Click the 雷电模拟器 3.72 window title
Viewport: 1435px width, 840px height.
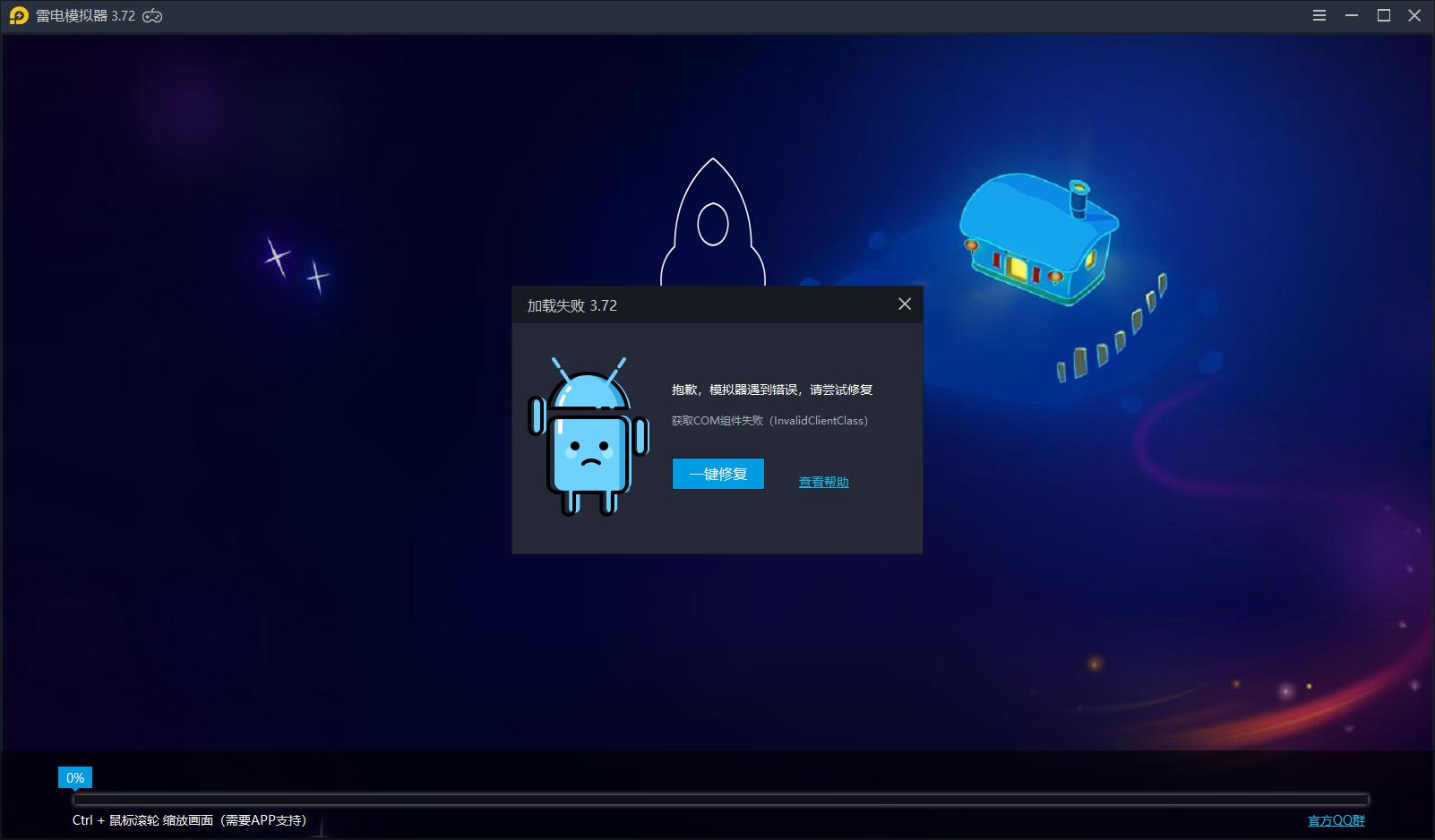85,16
